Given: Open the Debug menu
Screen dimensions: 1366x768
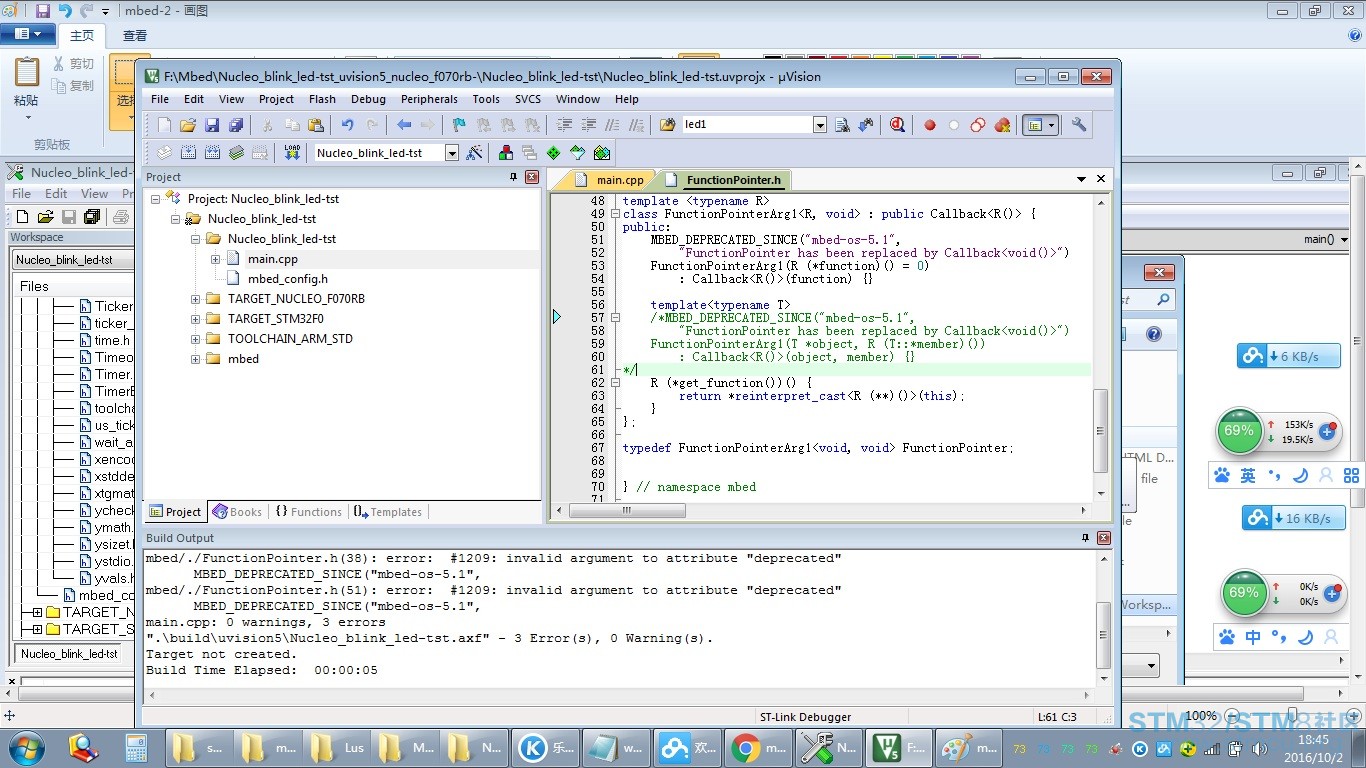Looking at the screenshot, I should 368,99.
